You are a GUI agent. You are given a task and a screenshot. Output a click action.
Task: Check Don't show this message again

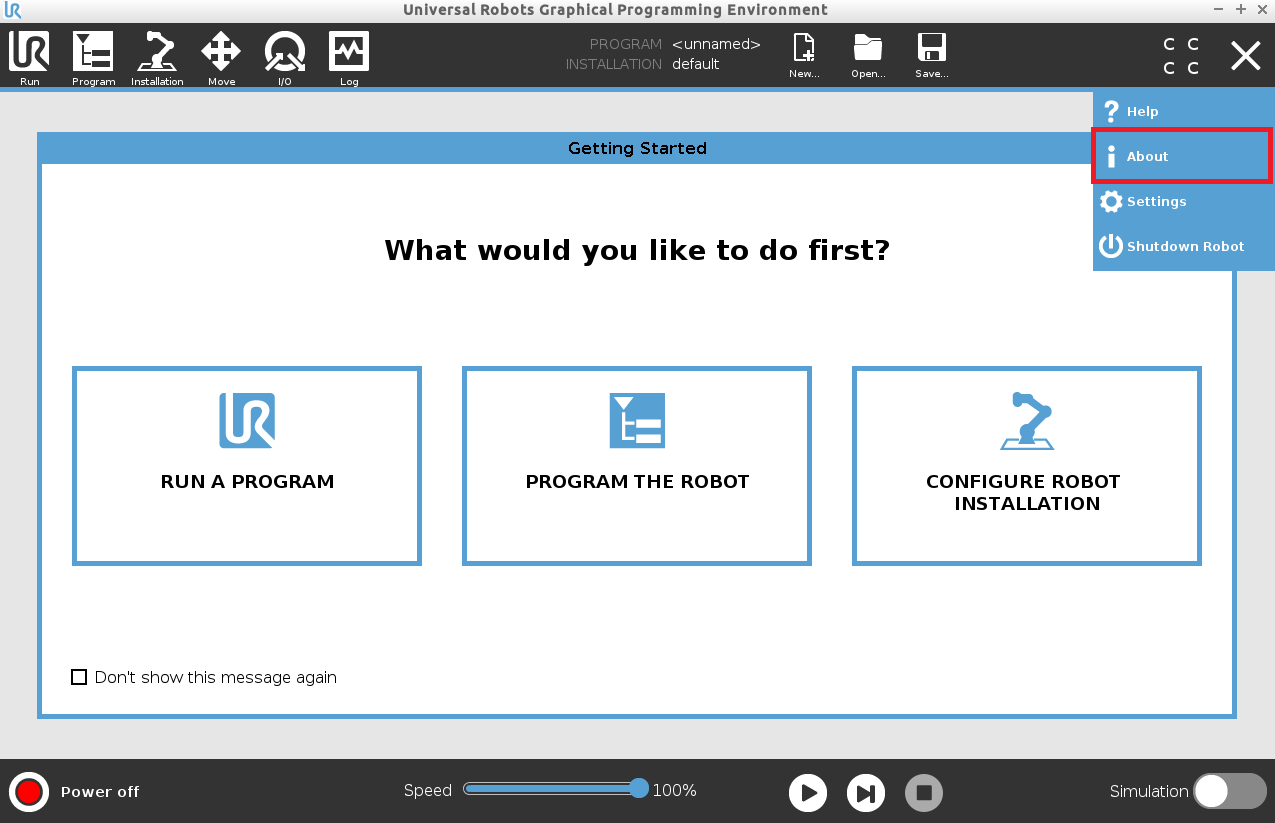[79, 677]
